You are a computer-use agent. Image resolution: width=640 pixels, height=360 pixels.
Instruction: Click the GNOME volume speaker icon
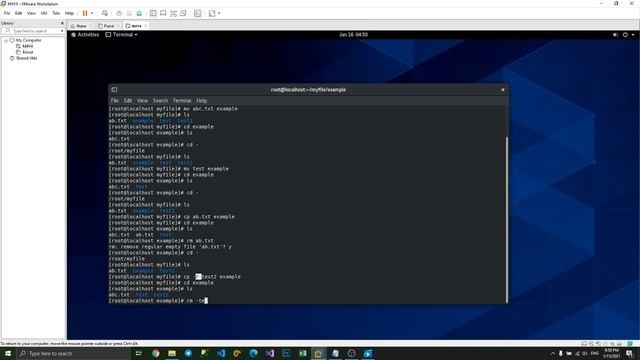tap(615, 35)
